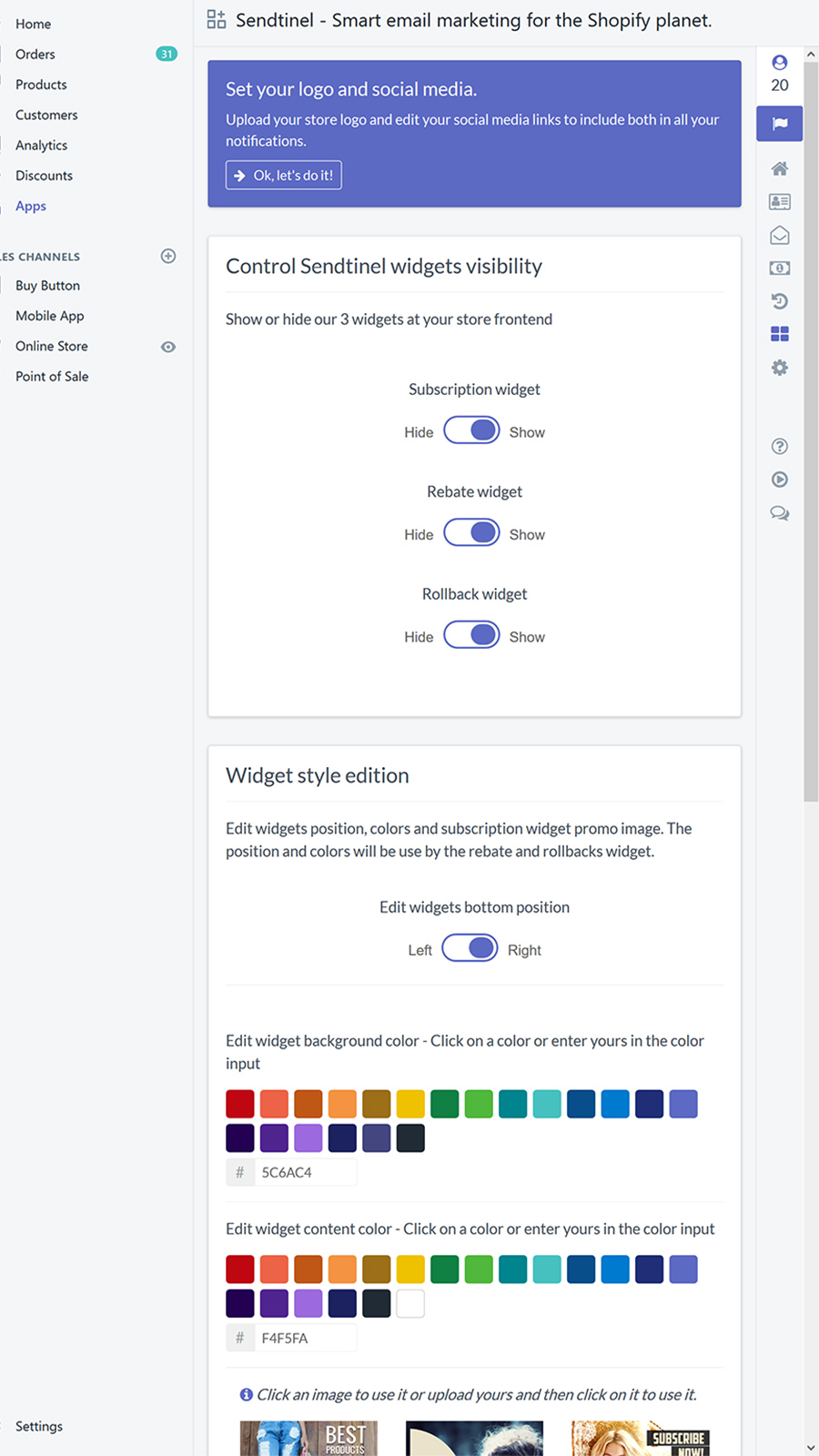Open the chat bubbles icon
The height and width of the screenshot is (1456, 819).
pos(780,513)
